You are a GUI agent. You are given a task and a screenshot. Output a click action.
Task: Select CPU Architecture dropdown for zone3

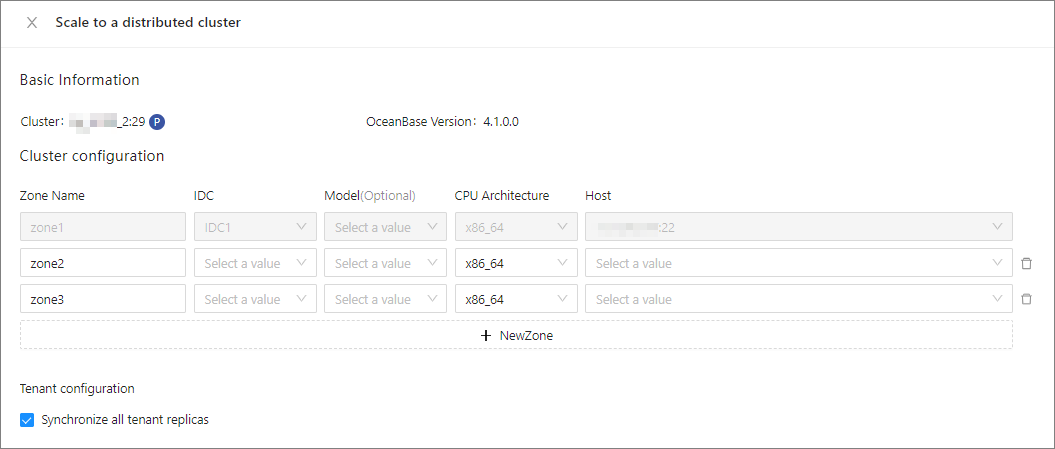[515, 299]
